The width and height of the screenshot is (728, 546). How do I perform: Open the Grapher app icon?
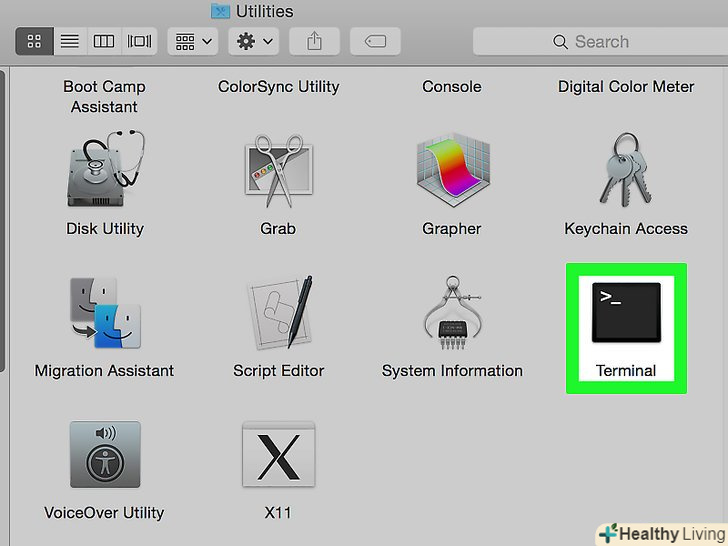pos(453,170)
